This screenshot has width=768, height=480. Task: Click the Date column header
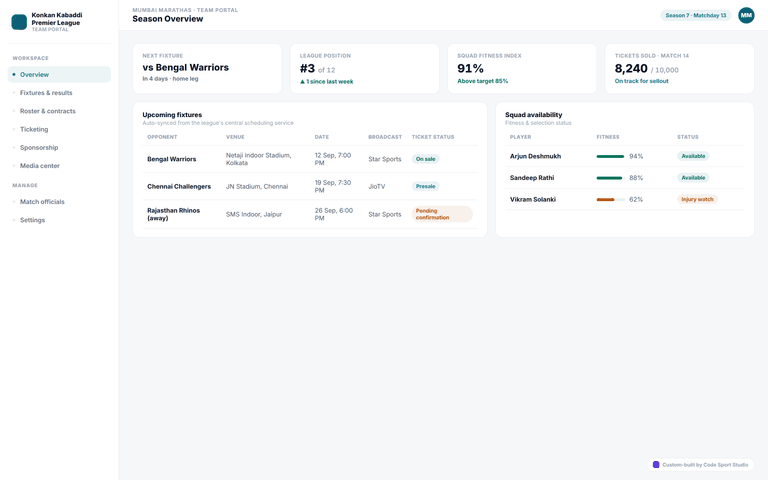pyautogui.click(x=322, y=137)
